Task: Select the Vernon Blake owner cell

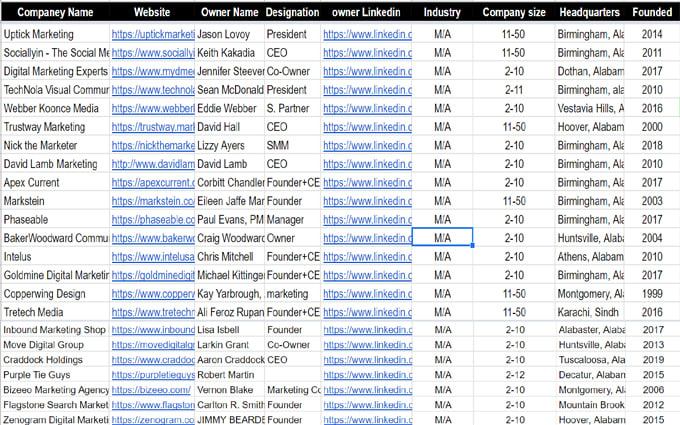Action: 229,390
